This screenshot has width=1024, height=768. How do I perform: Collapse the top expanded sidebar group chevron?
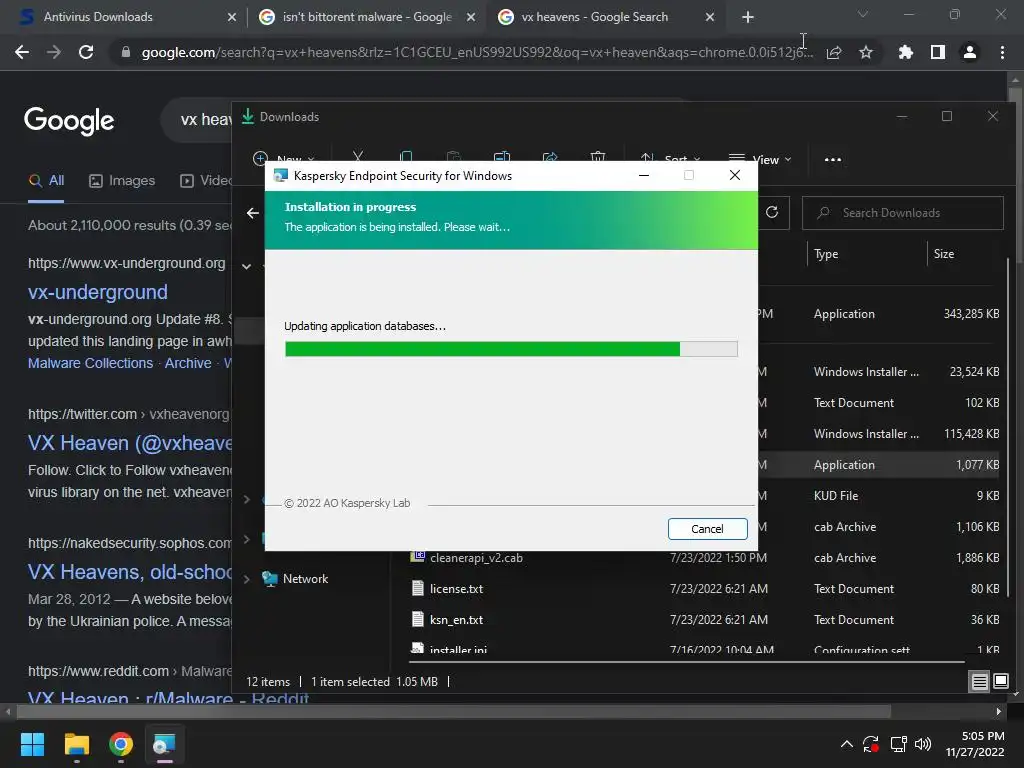246,266
